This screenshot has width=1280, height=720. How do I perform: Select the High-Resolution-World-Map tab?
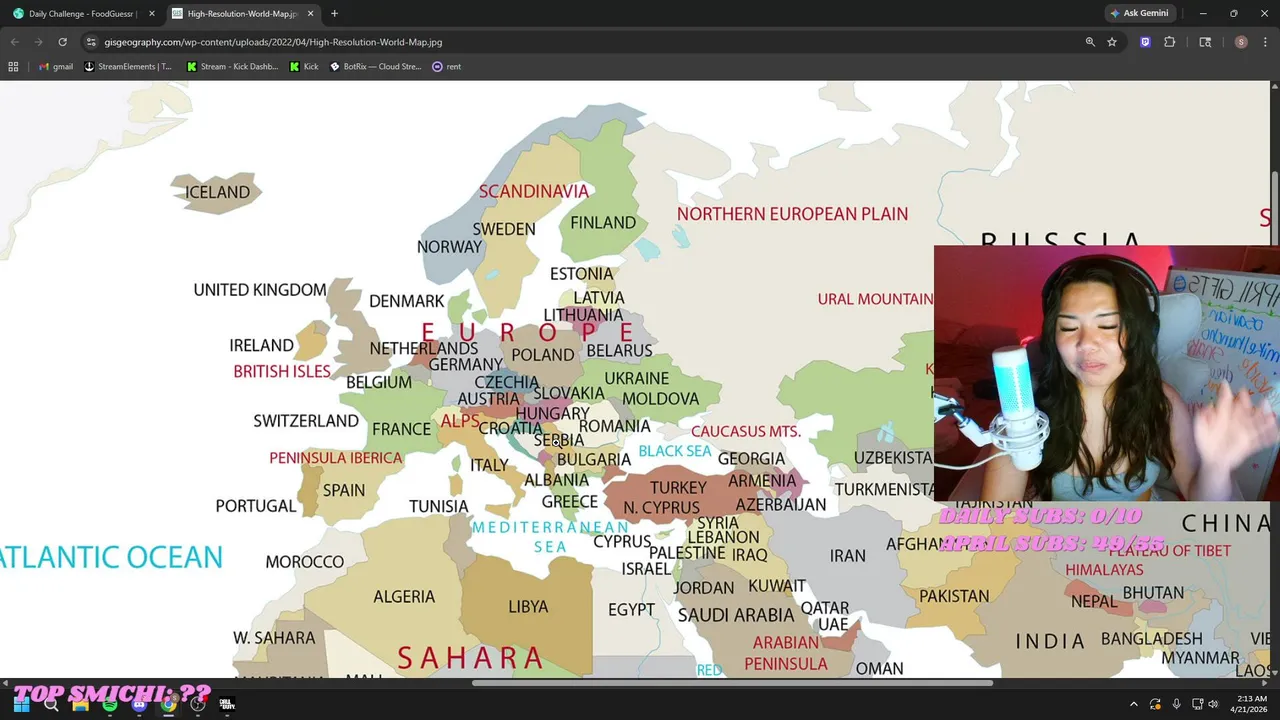[x=243, y=14]
